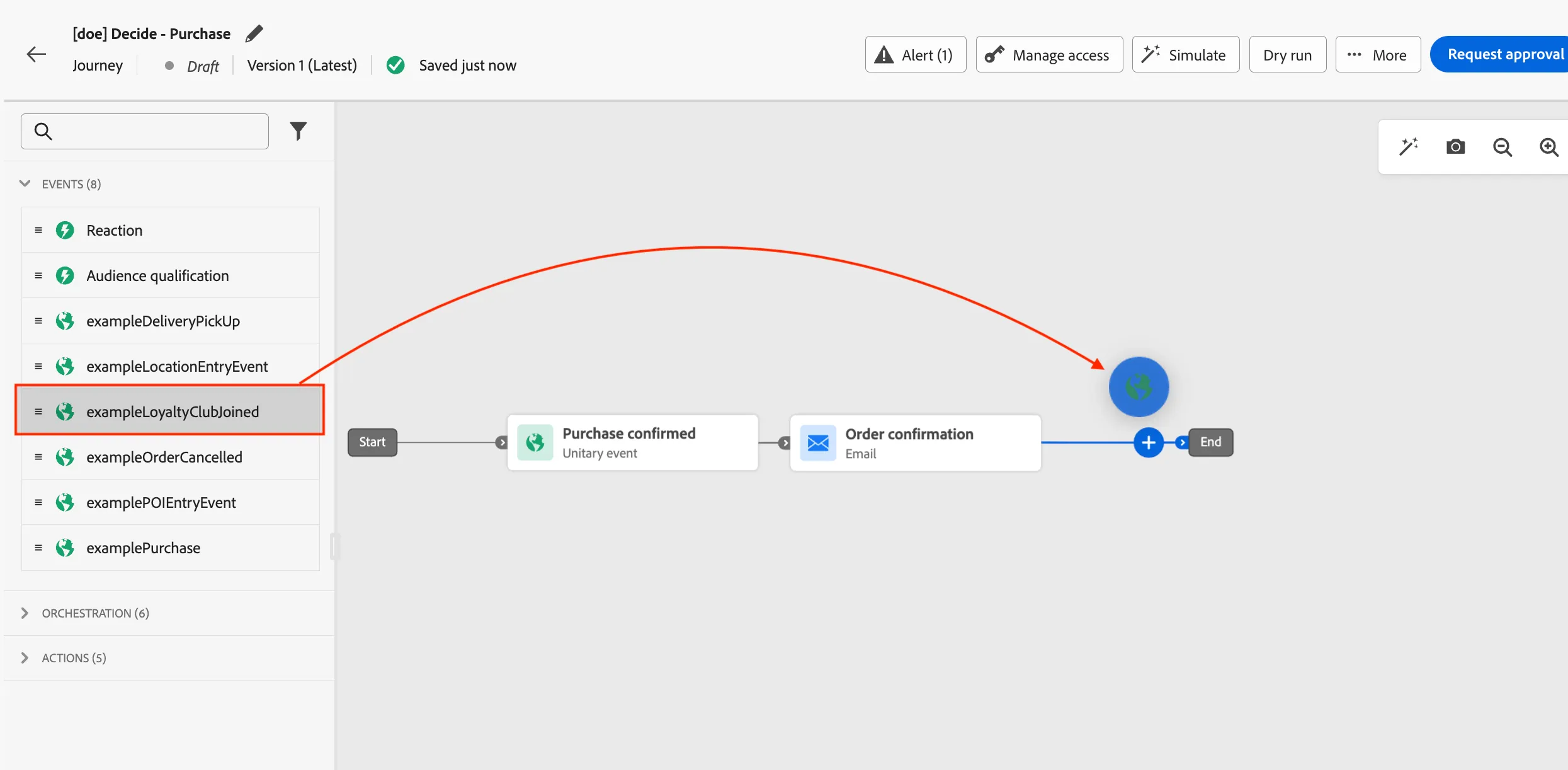Select the Reaction event
This screenshot has height=770, width=1568.
pos(171,230)
